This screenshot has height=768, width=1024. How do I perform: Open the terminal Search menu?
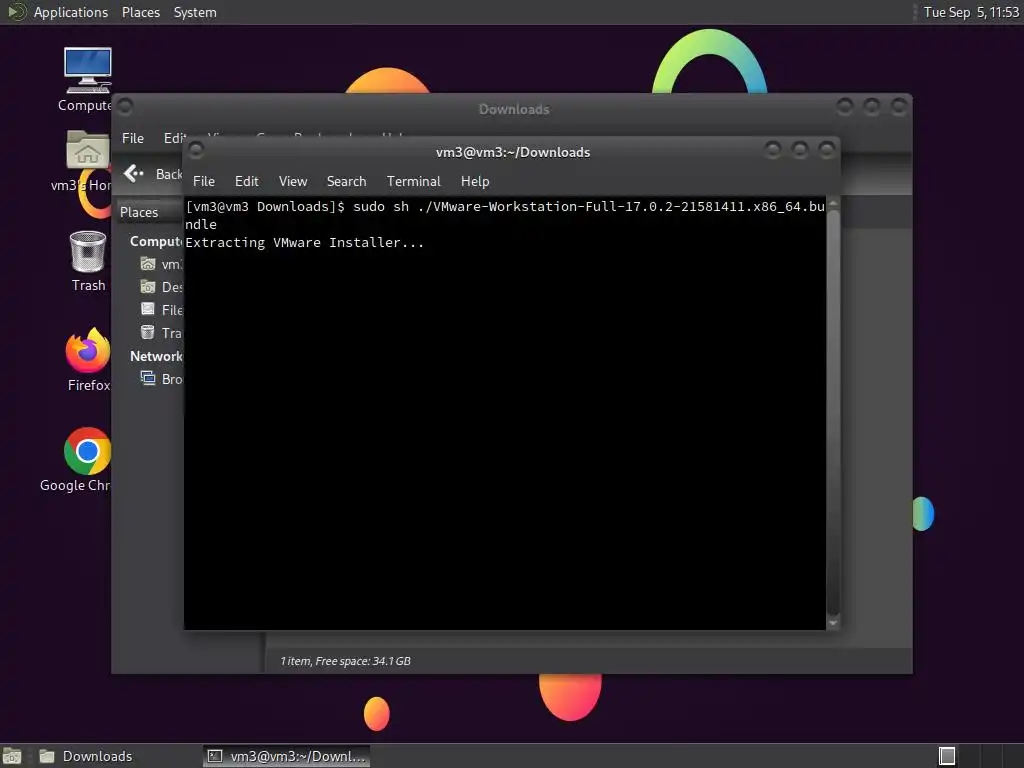pos(346,182)
